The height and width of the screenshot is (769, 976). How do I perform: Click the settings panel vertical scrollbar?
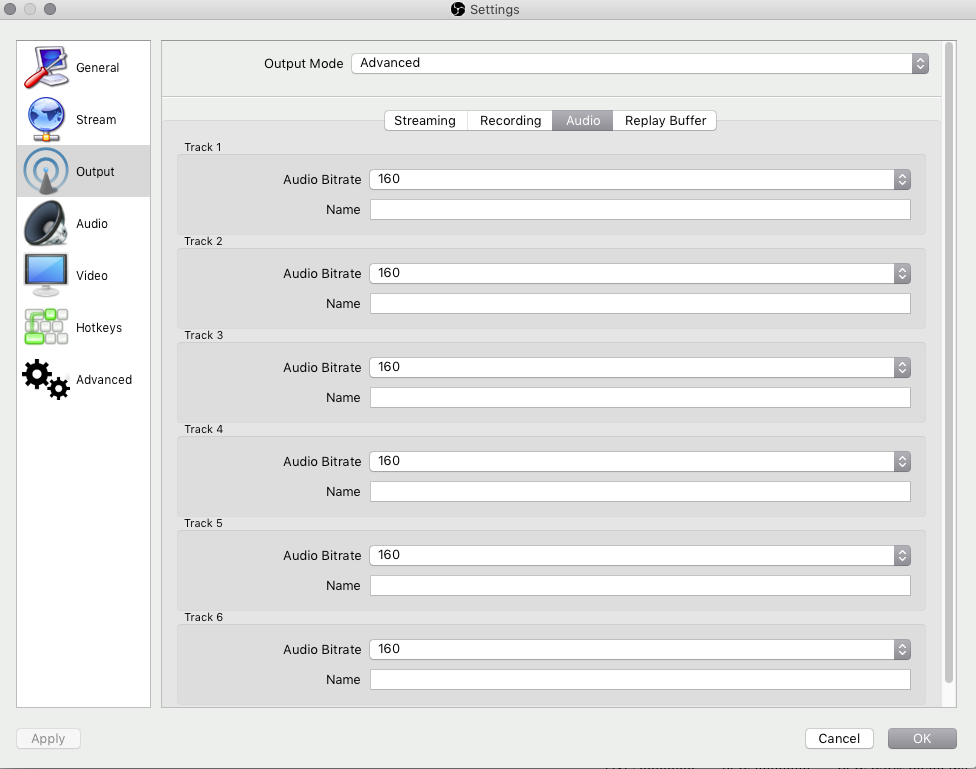949,362
